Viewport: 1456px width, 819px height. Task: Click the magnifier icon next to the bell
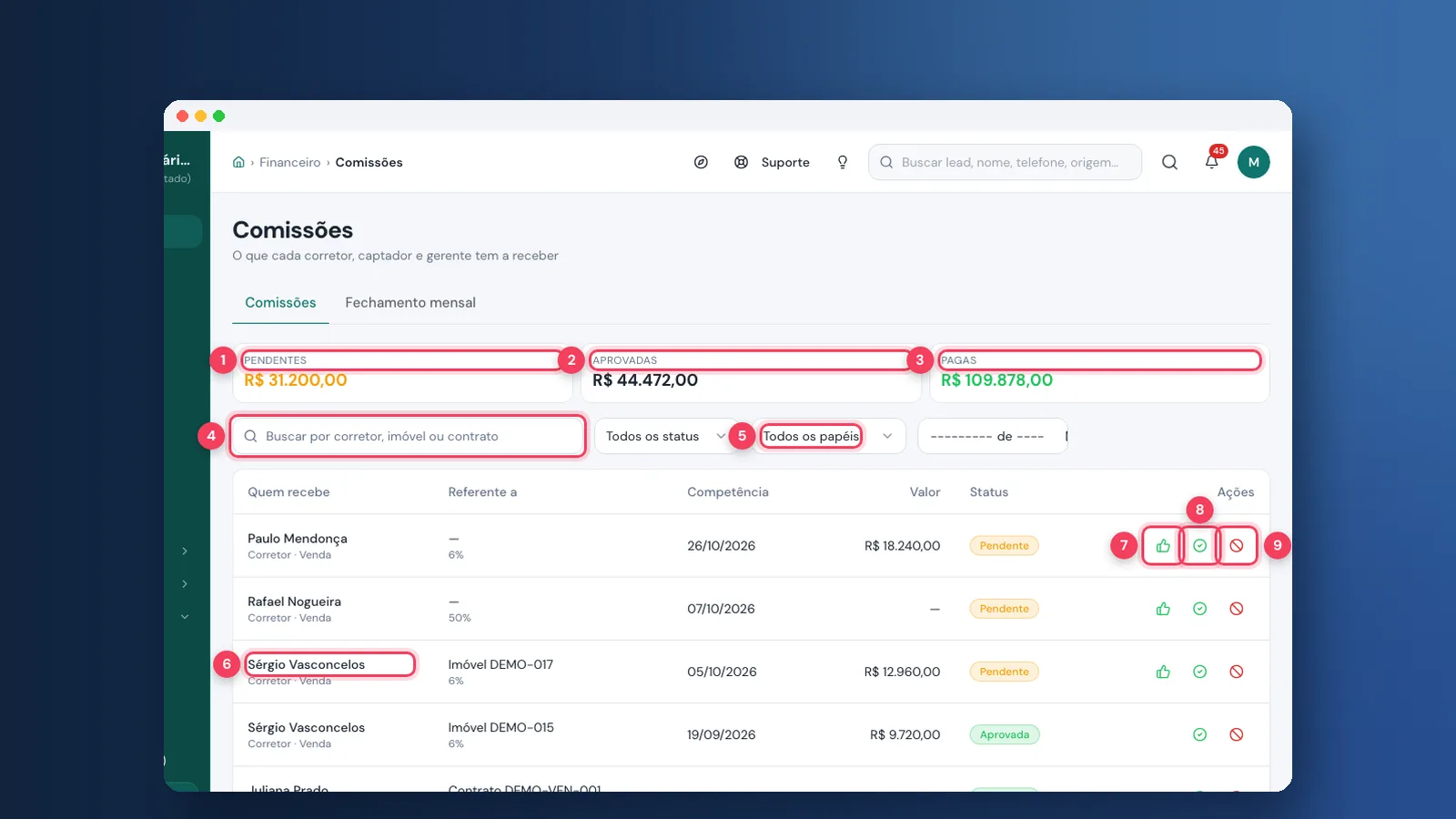pyautogui.click(x=1169, y=162)
